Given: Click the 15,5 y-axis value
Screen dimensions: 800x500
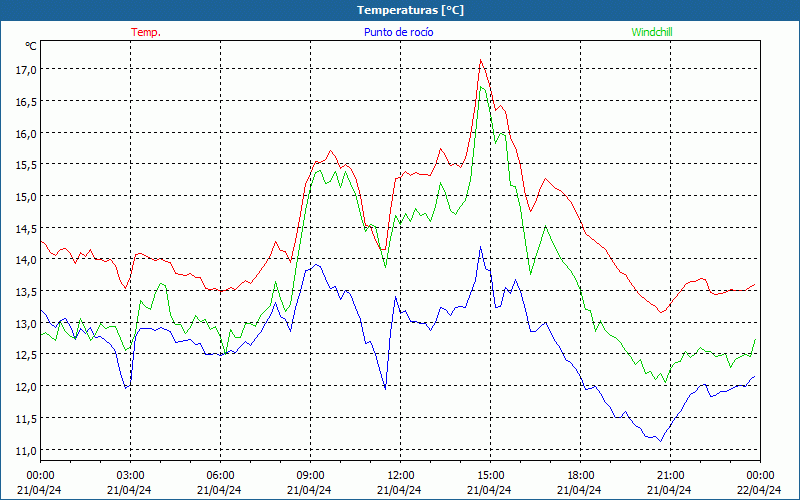Looking at the screenshot, I should pos(26,165).
